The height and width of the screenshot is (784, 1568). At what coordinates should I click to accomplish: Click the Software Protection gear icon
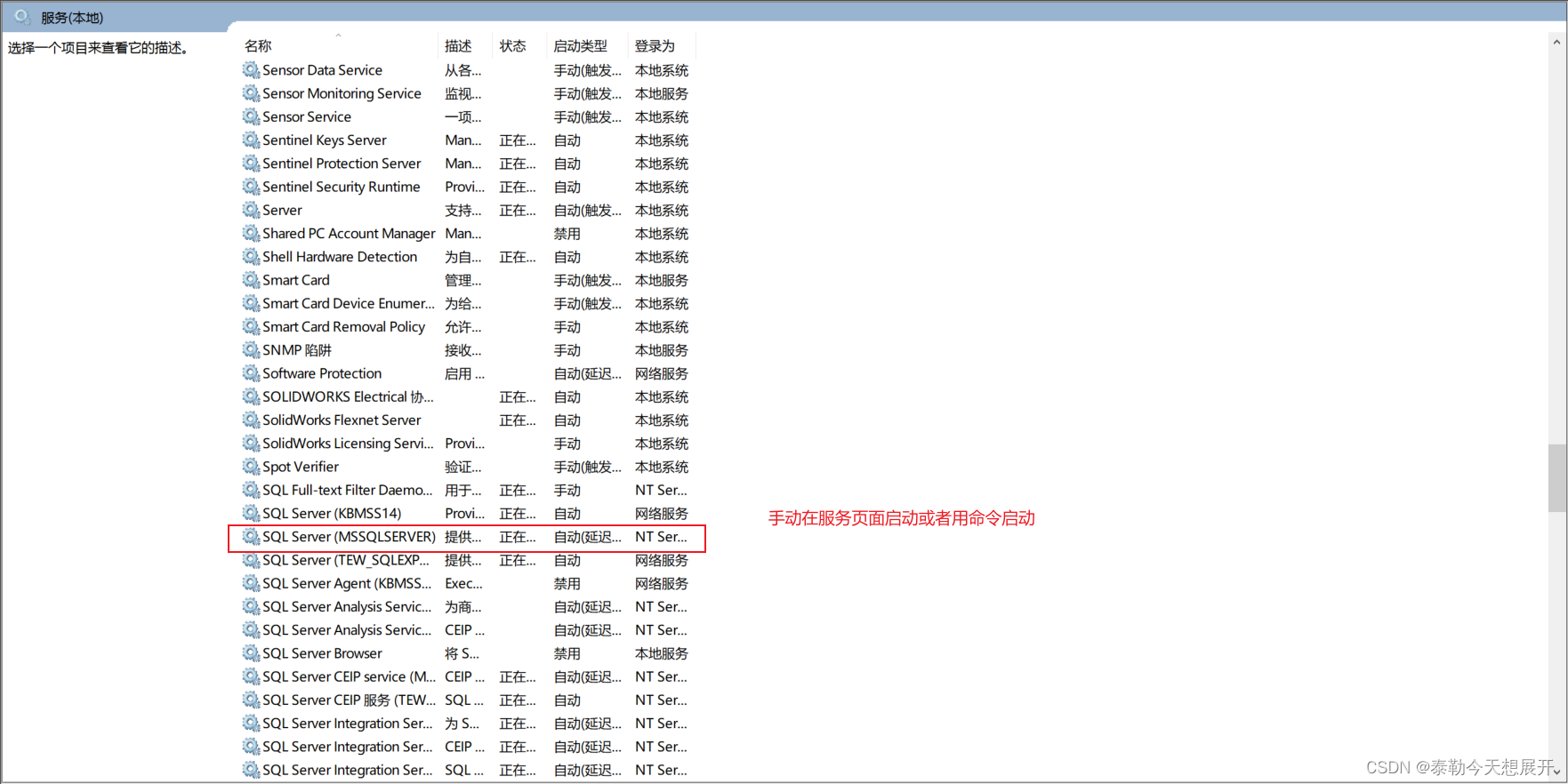click(x=251, y=373)
